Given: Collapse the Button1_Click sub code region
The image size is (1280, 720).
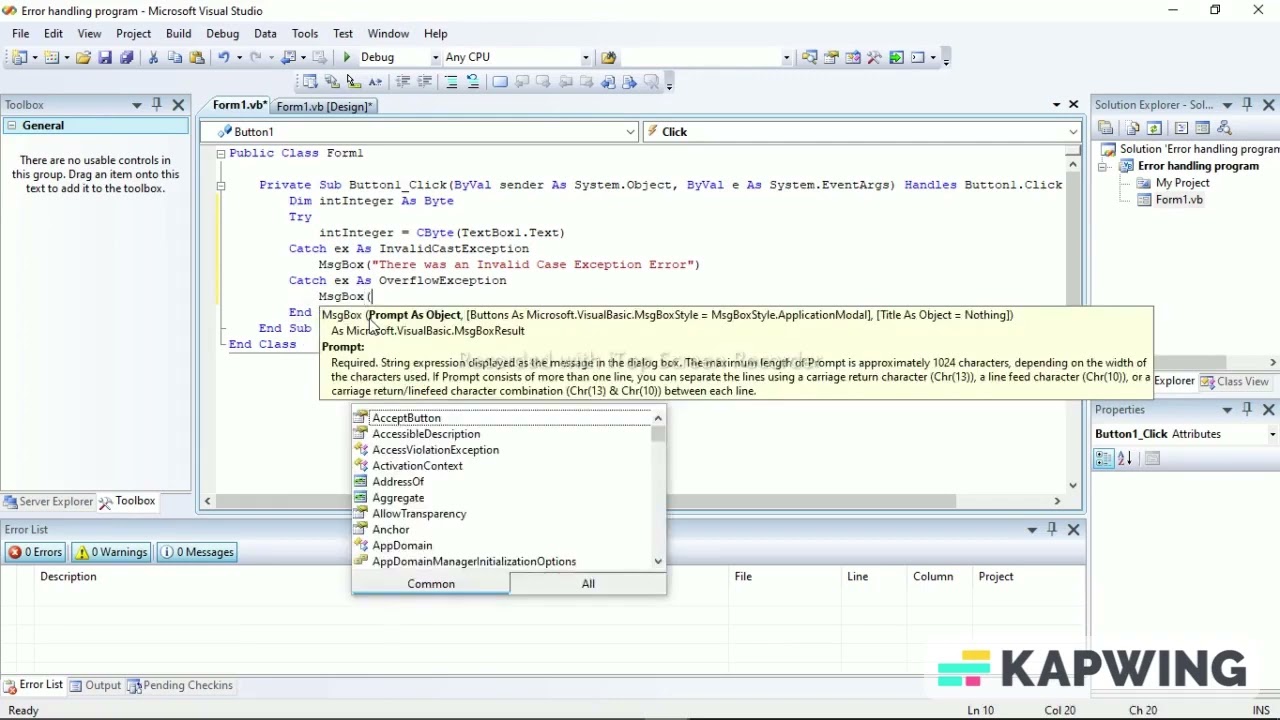Looking at the screenshot, I should (x=221, y=185).
